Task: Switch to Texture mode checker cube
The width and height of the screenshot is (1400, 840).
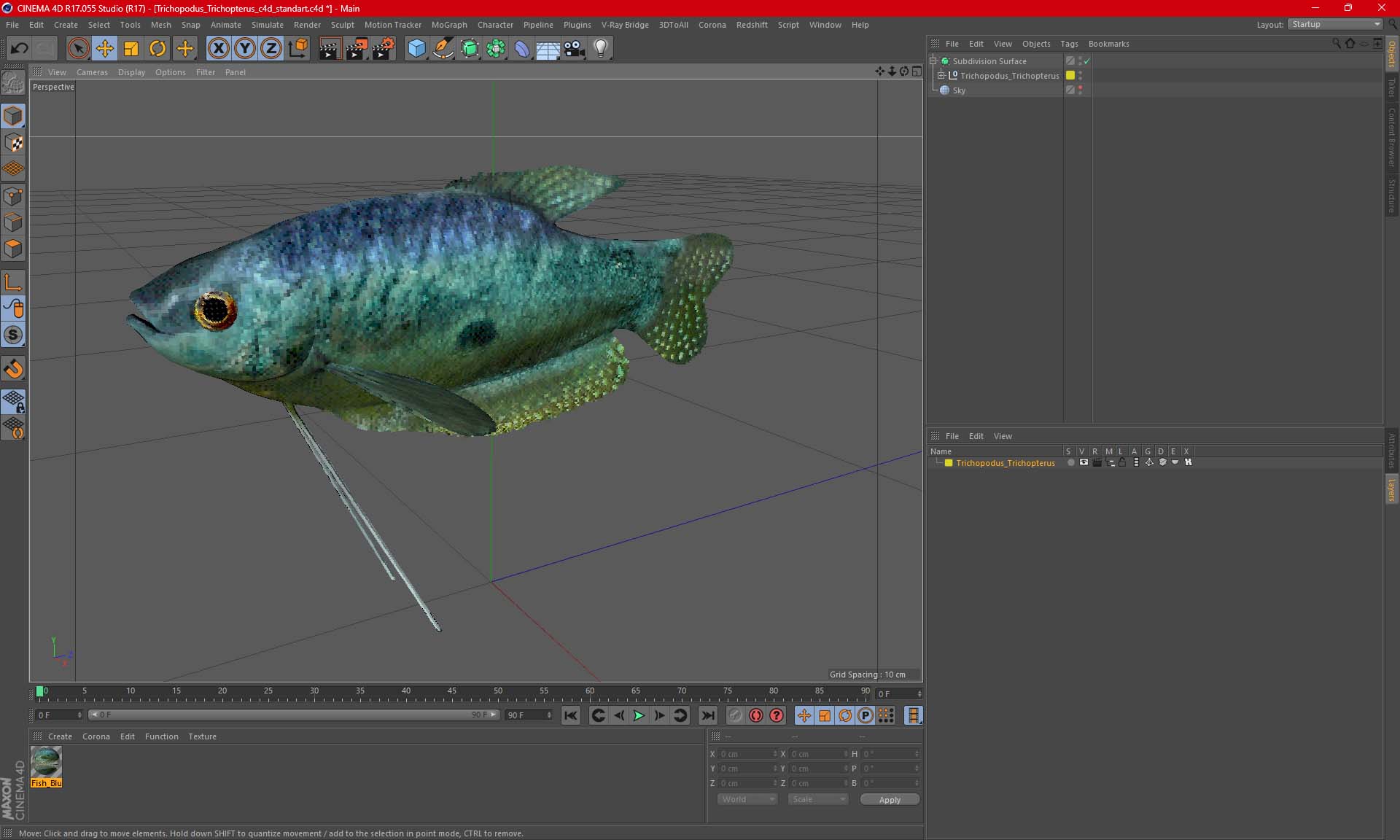Action: tap(13, 143)
